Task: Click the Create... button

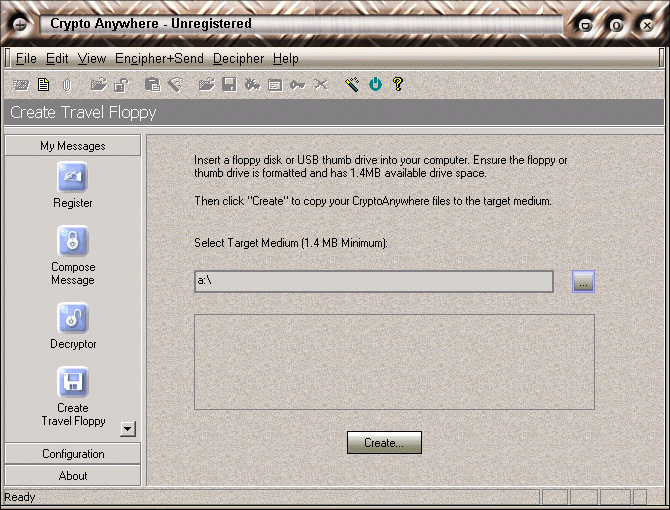Action: click(x=384, y=443)
